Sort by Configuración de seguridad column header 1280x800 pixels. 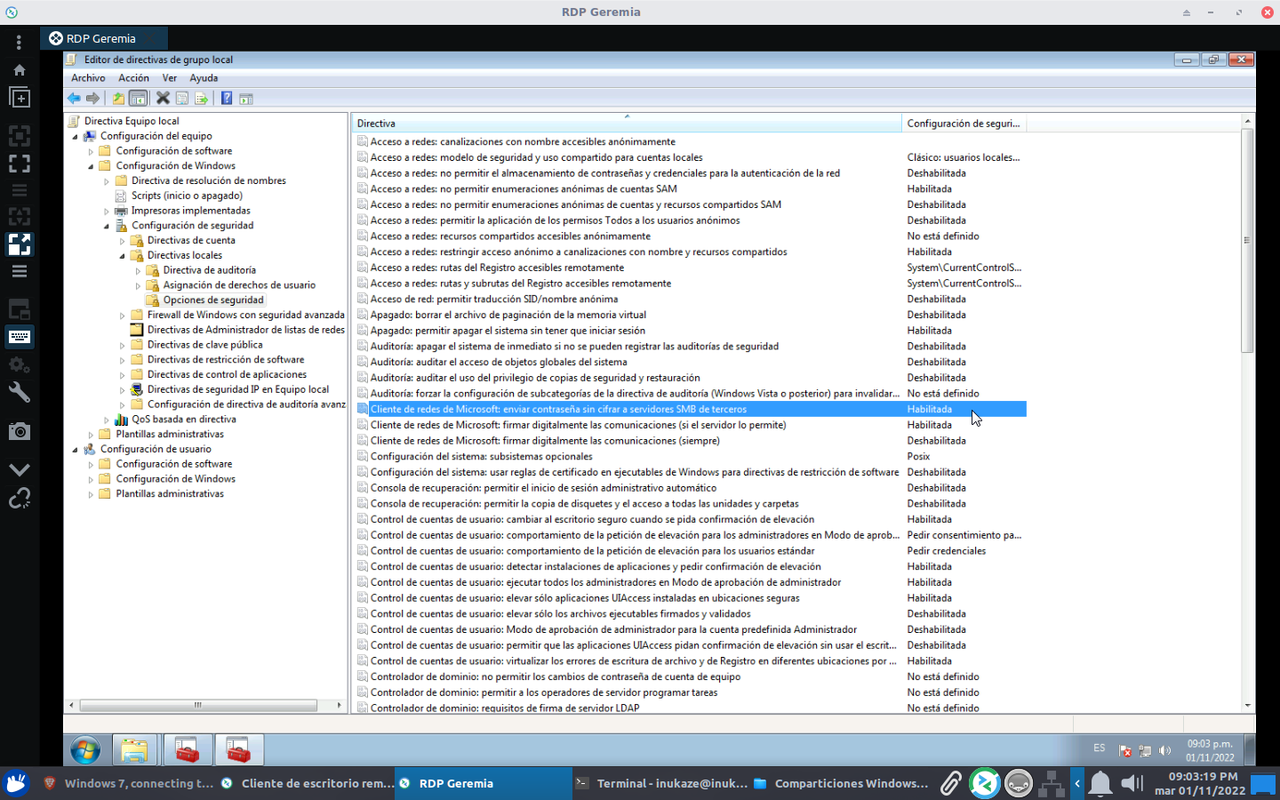click(x=964, y=123)
